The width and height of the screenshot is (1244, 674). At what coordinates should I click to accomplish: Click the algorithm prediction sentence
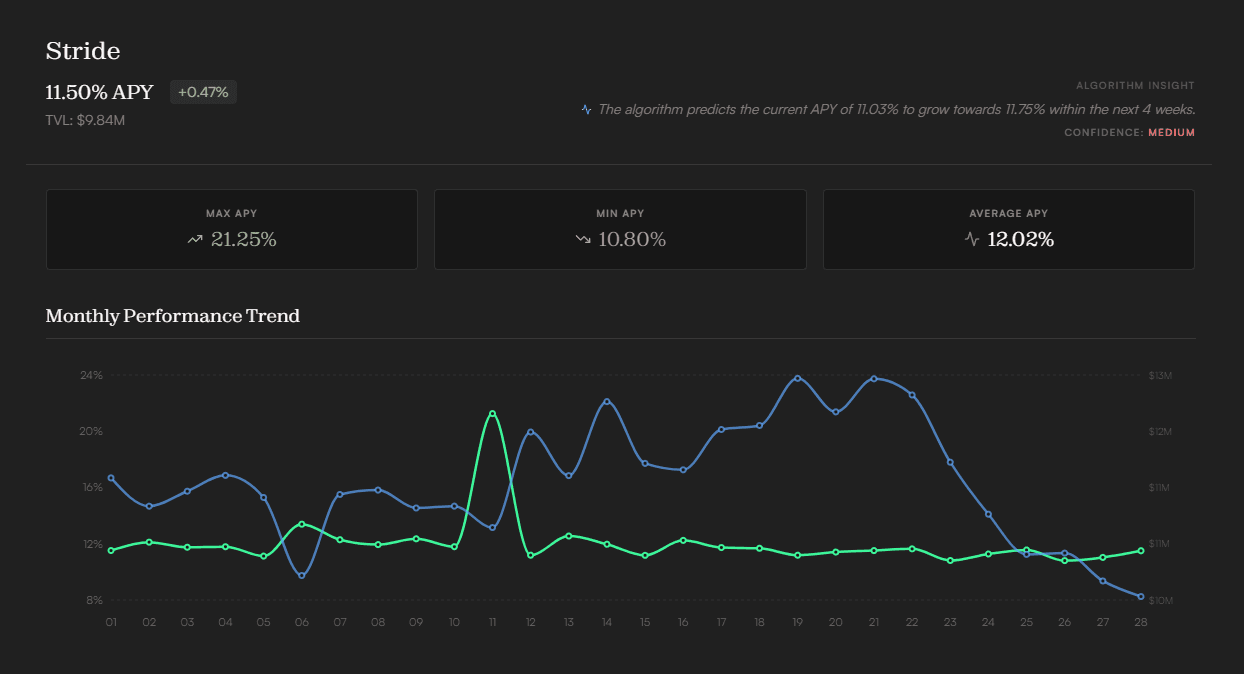point(897,110)
